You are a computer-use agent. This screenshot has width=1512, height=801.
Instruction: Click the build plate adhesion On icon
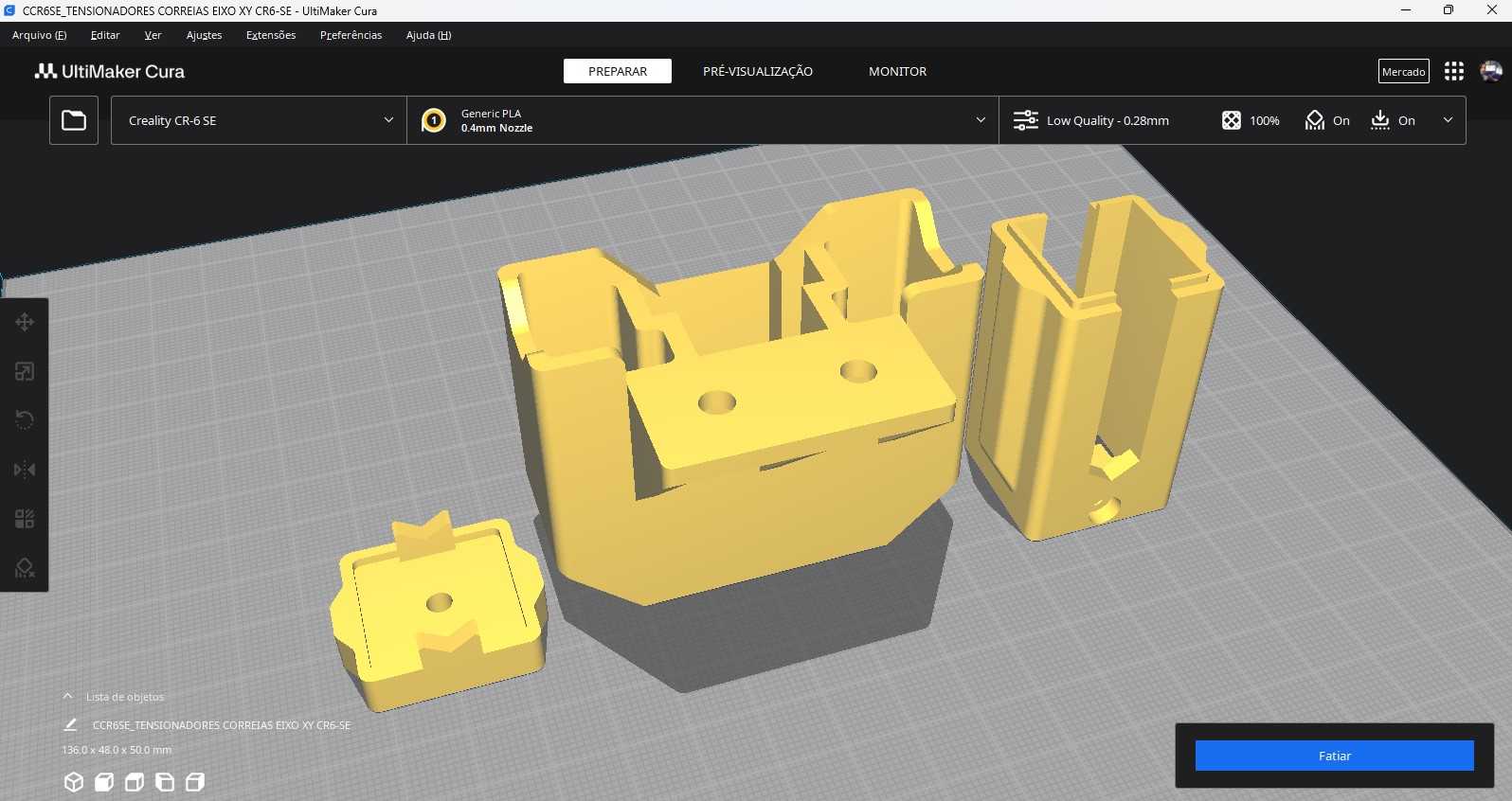1380,120
